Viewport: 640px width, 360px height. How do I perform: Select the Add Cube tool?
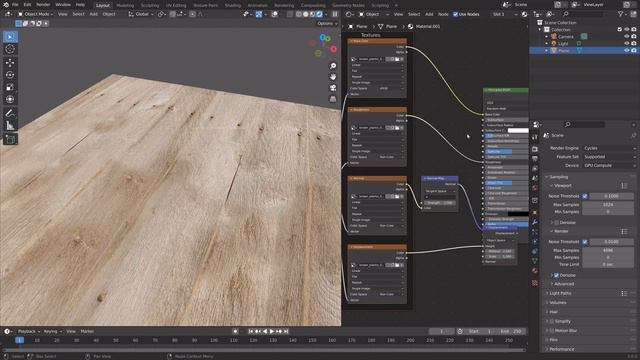pos(10,139)
